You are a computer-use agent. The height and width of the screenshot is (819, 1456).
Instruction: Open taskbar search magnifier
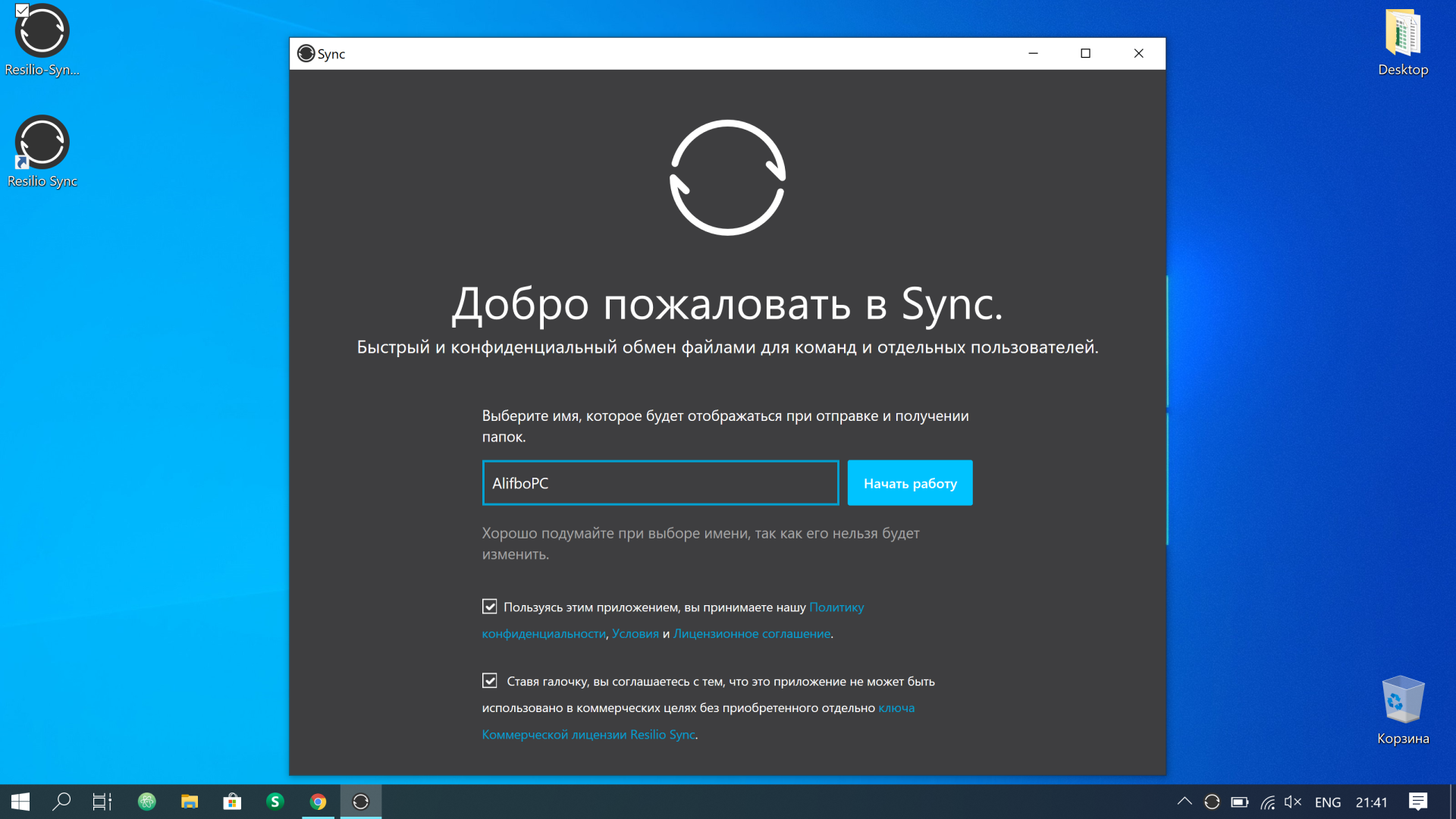click(61, 802)
